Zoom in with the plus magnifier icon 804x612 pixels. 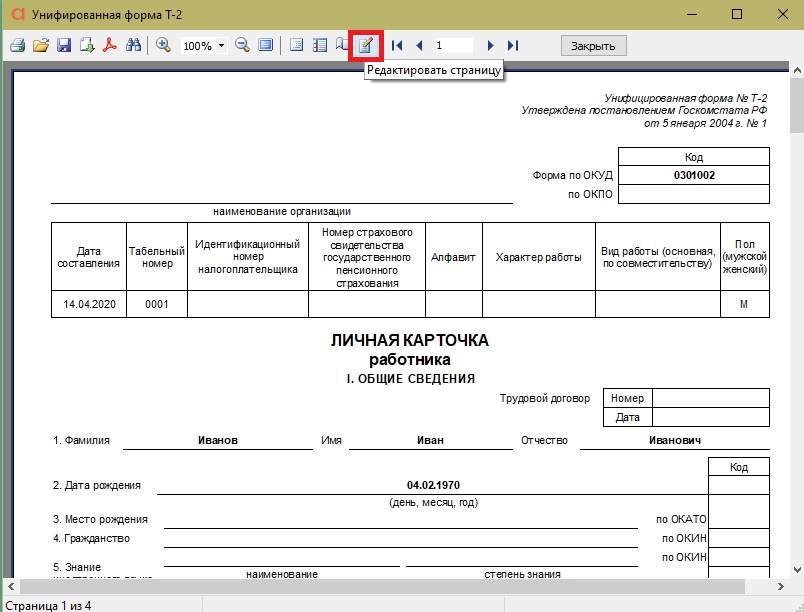164,45
